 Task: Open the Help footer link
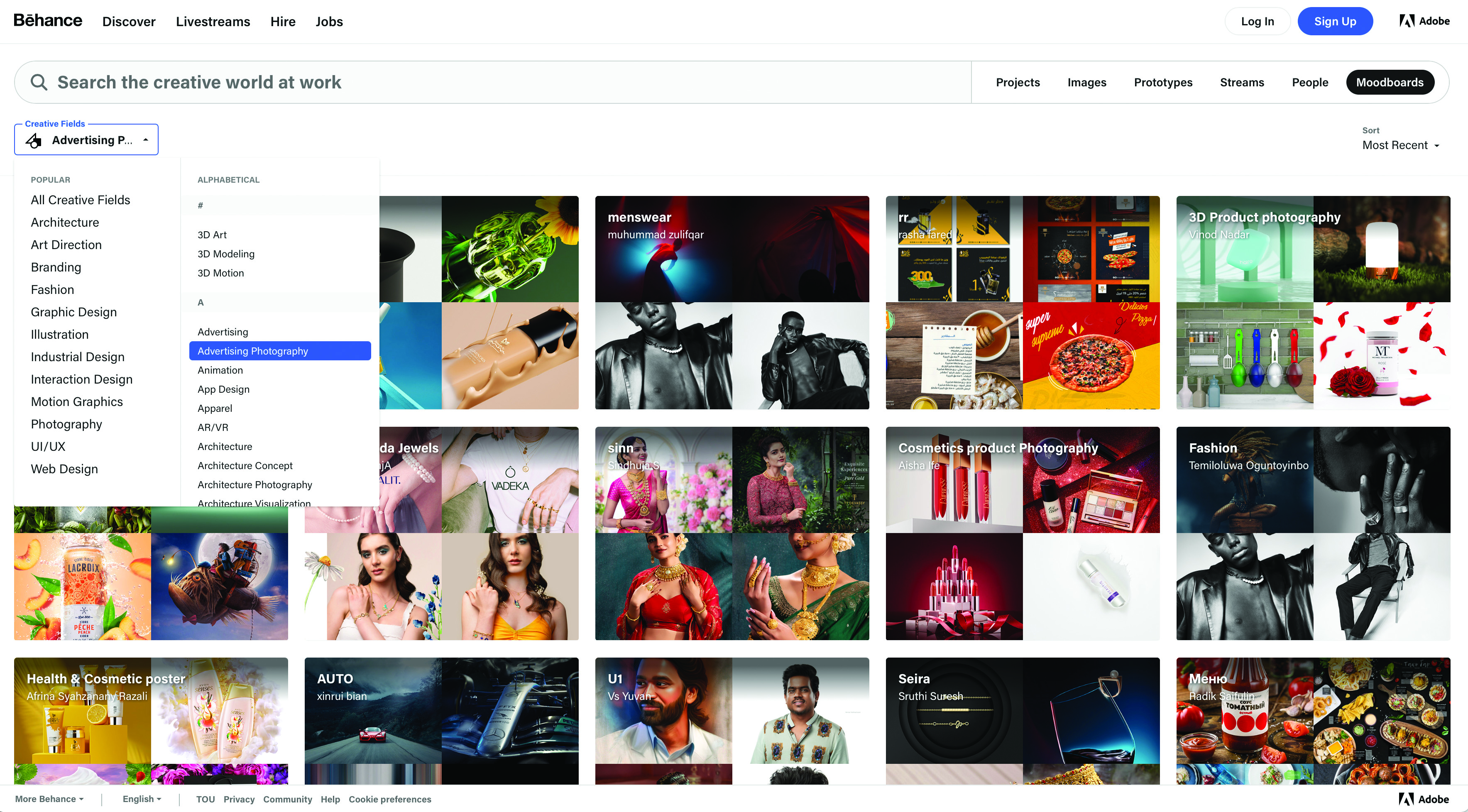point(330,799)
